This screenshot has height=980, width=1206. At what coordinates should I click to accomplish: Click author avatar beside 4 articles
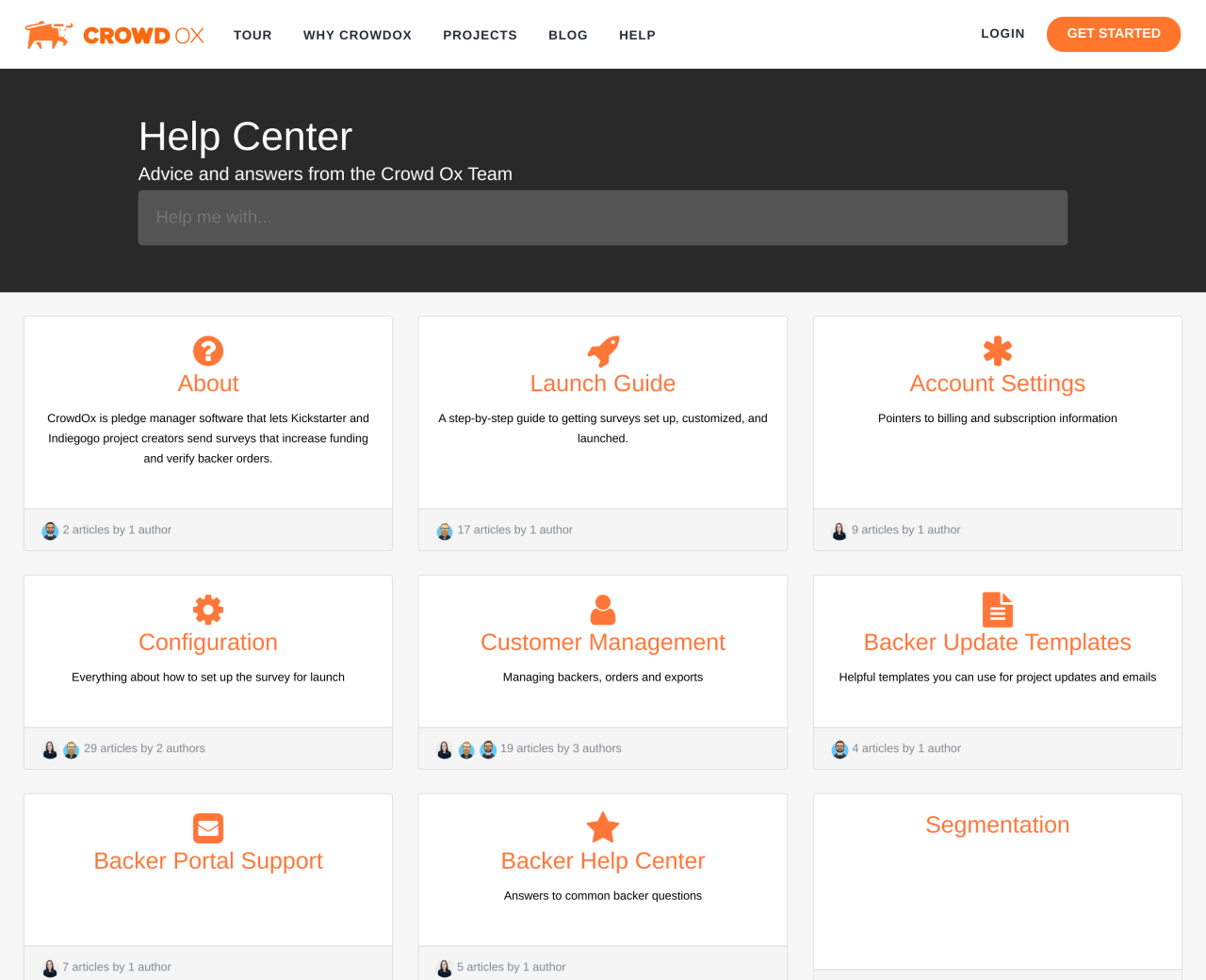coord(839,750)
